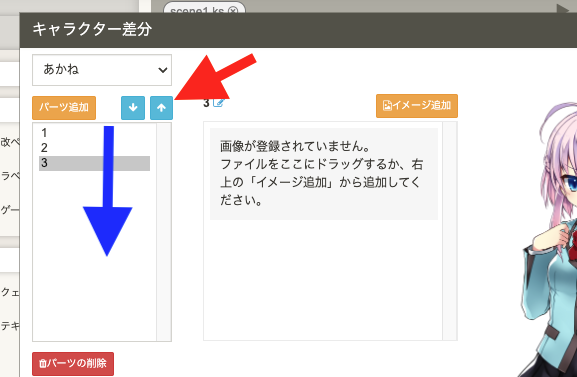
Task: Select highlighted part 3 in the list
Action: pyautogui.click(x=94, y=163)
